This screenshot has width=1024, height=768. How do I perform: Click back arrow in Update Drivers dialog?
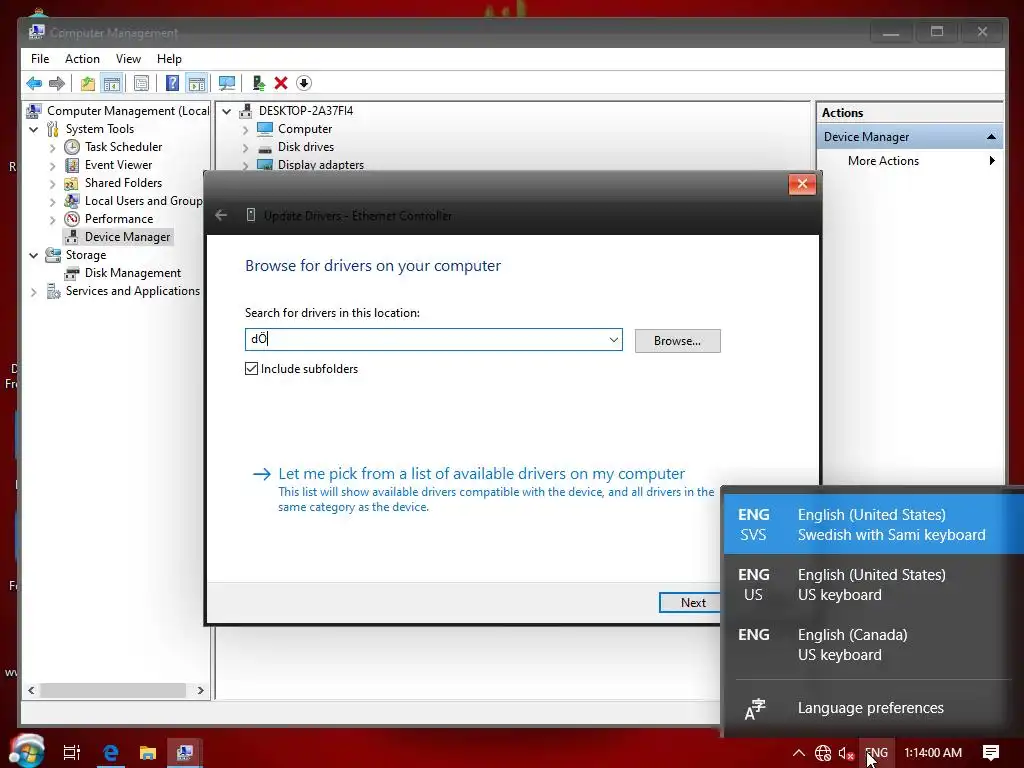[221, 215]
